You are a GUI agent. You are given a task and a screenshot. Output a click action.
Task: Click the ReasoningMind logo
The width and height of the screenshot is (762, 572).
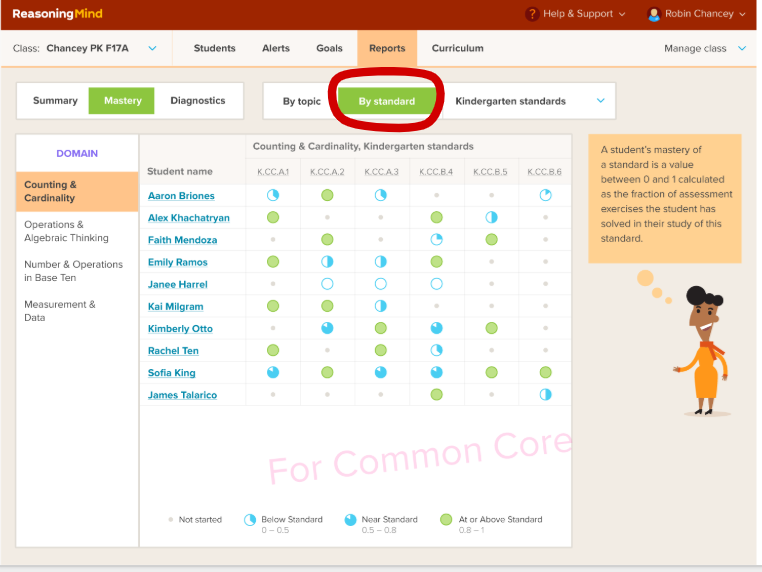[x=57, y=14]
